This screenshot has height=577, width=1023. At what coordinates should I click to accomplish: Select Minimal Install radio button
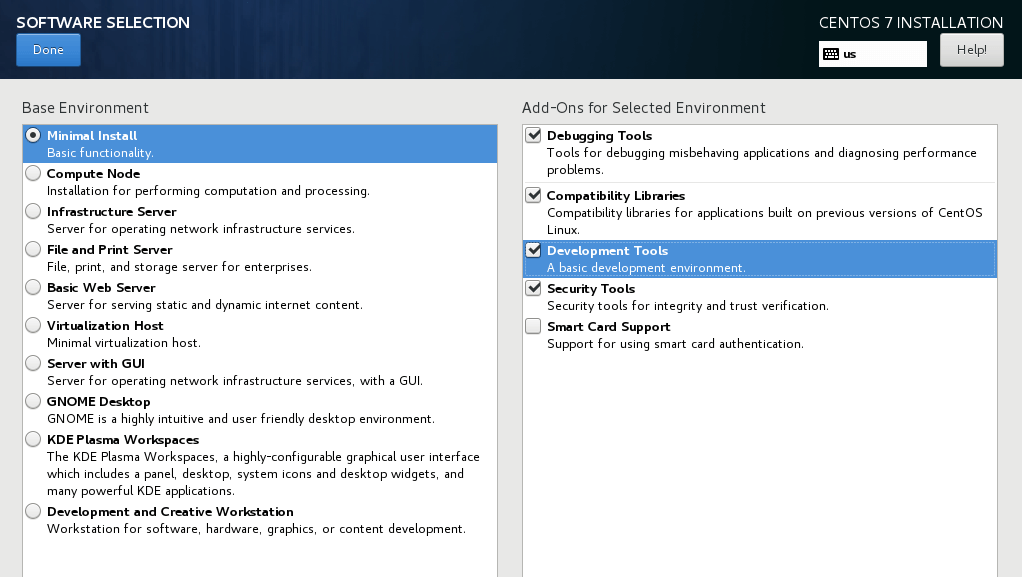pyautogui.click(x=34, y=135)
